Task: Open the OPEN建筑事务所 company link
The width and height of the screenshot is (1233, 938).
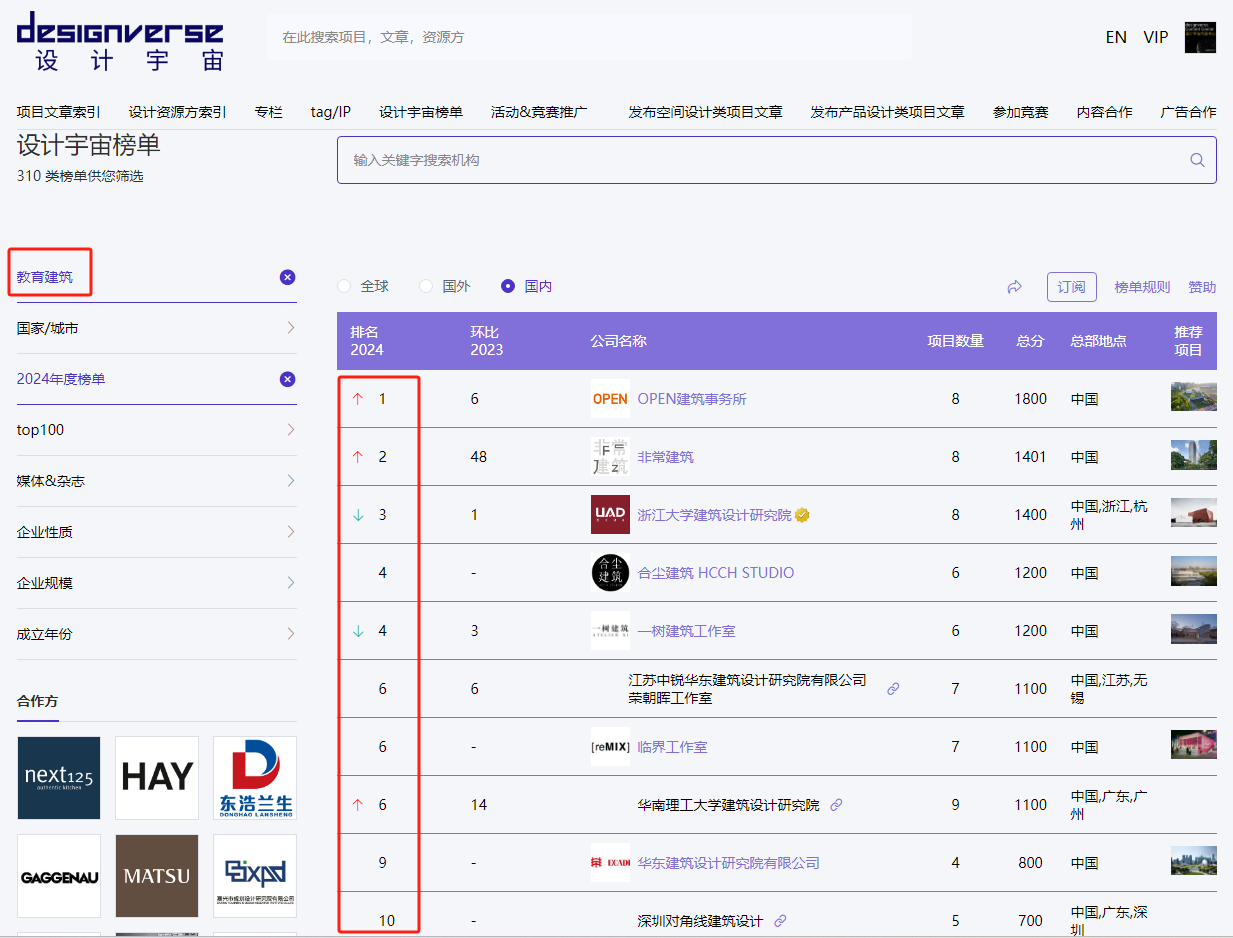Action: pos(692,399)
